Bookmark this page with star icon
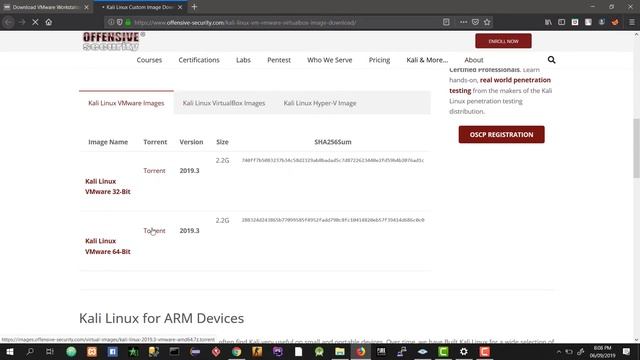 pos(487,22)
